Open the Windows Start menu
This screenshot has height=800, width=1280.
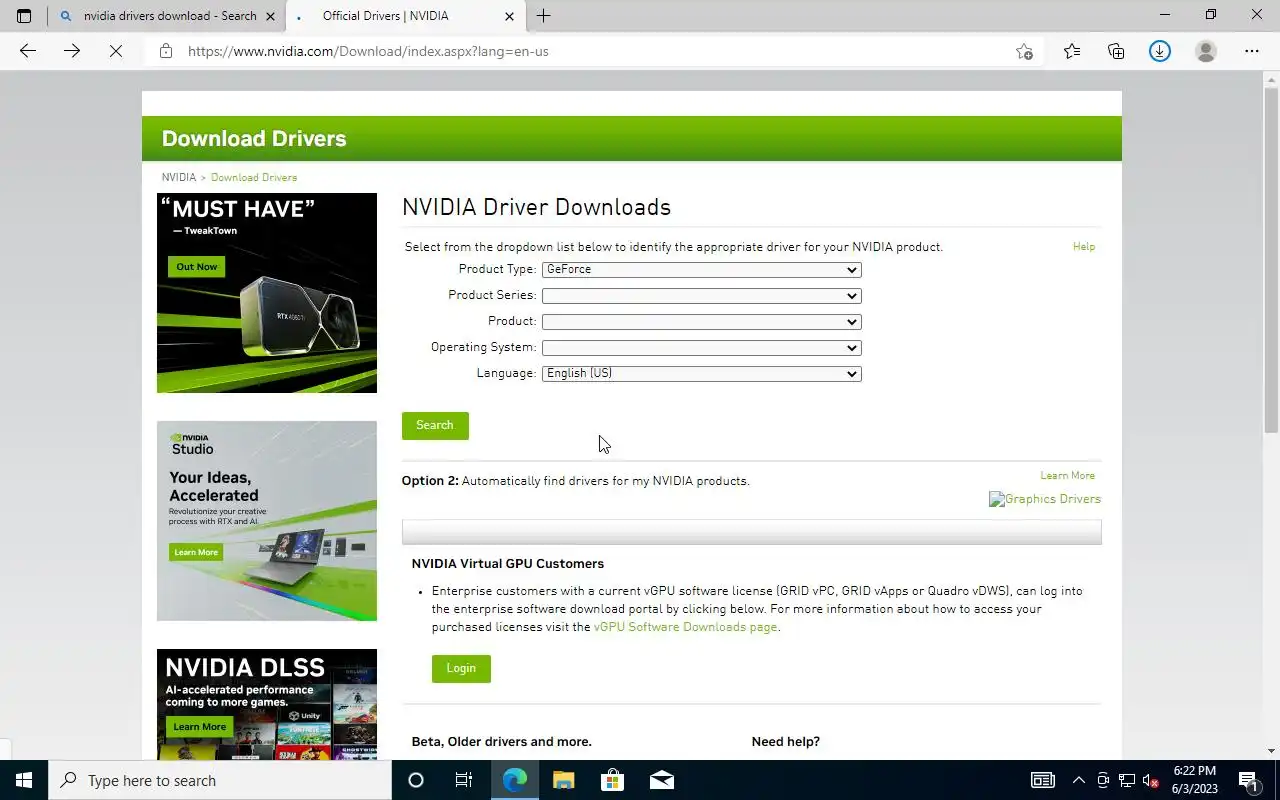coord(24,780)
